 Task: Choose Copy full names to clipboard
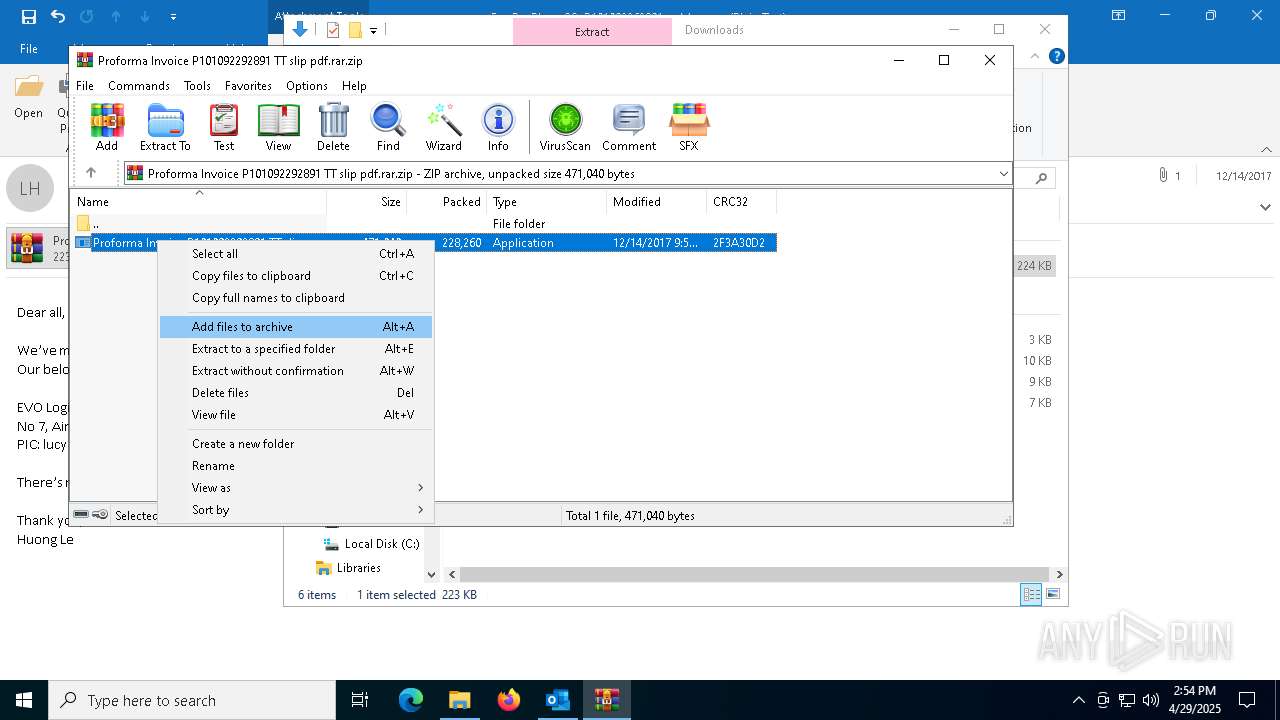coord(296,298)
